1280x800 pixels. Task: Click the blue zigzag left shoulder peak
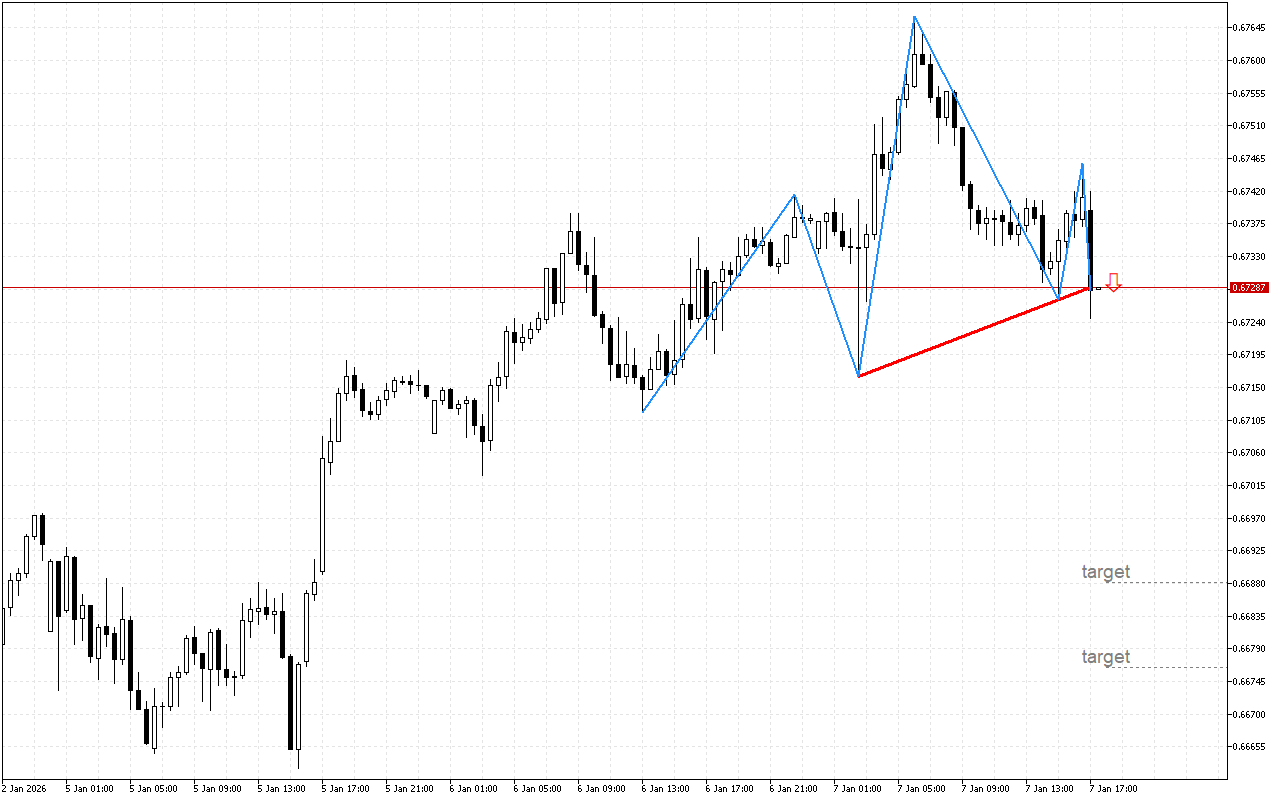click(795, 195)
